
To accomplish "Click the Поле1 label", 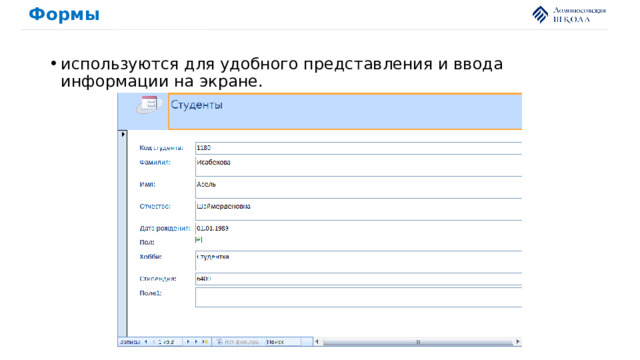I will pos(151,293).
